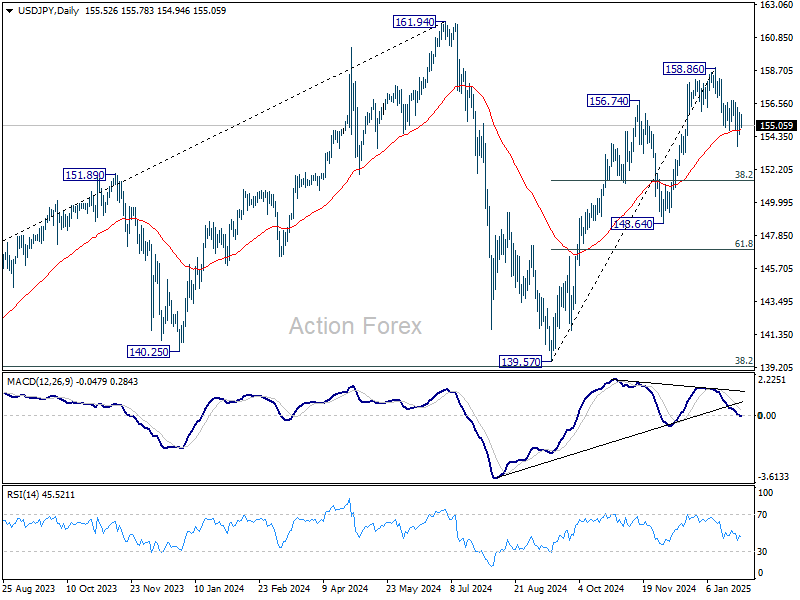Click the current price tag 155.059
The height and width of the screenshot is (600, 800).
(776, 126)
